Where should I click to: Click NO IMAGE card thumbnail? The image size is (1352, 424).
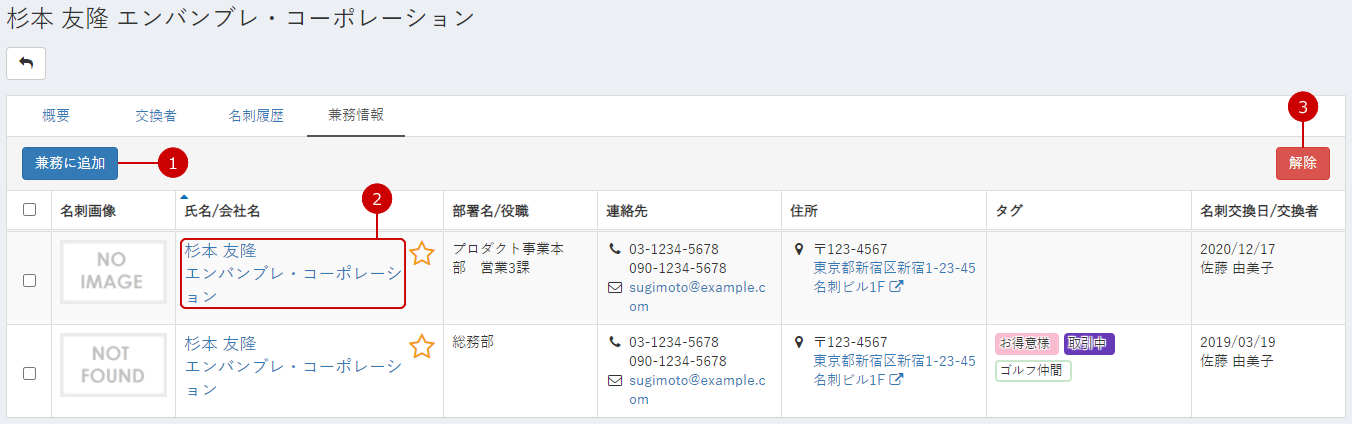pos(112,271)
